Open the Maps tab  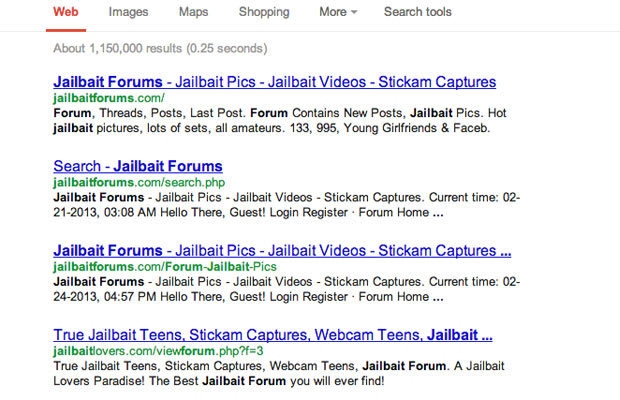click(x=193, y=13)
